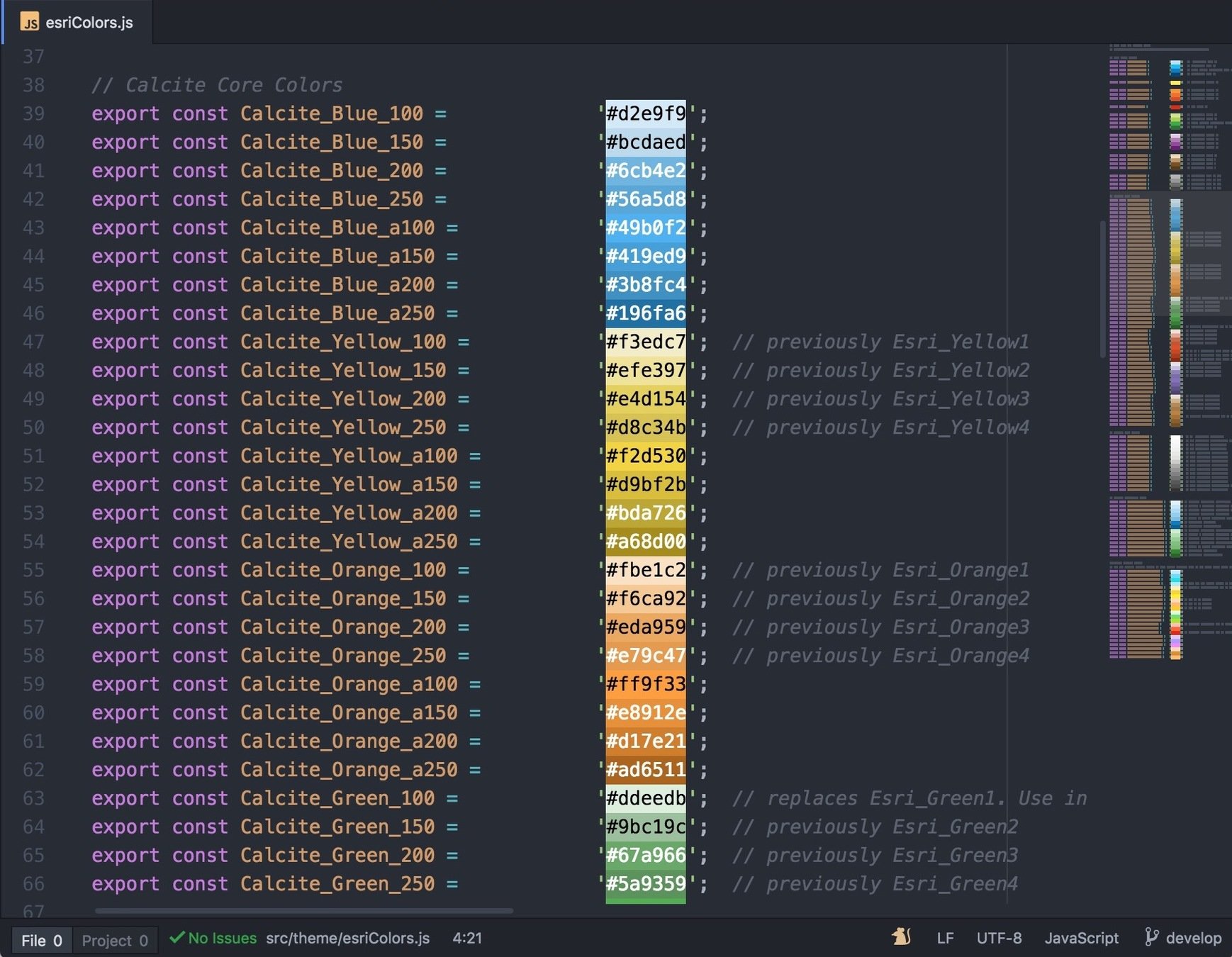1232x957 pixels.
Task: Click color swatch #ff9f33
Action: (646, 684)
